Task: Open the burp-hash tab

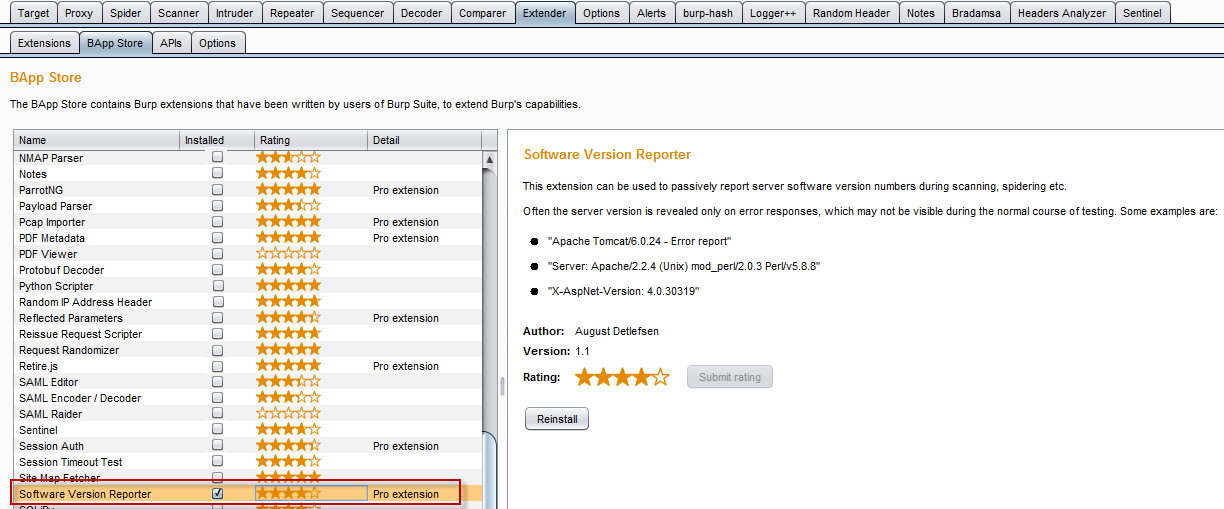Action: pyautogui.click(x=710, y=13)
